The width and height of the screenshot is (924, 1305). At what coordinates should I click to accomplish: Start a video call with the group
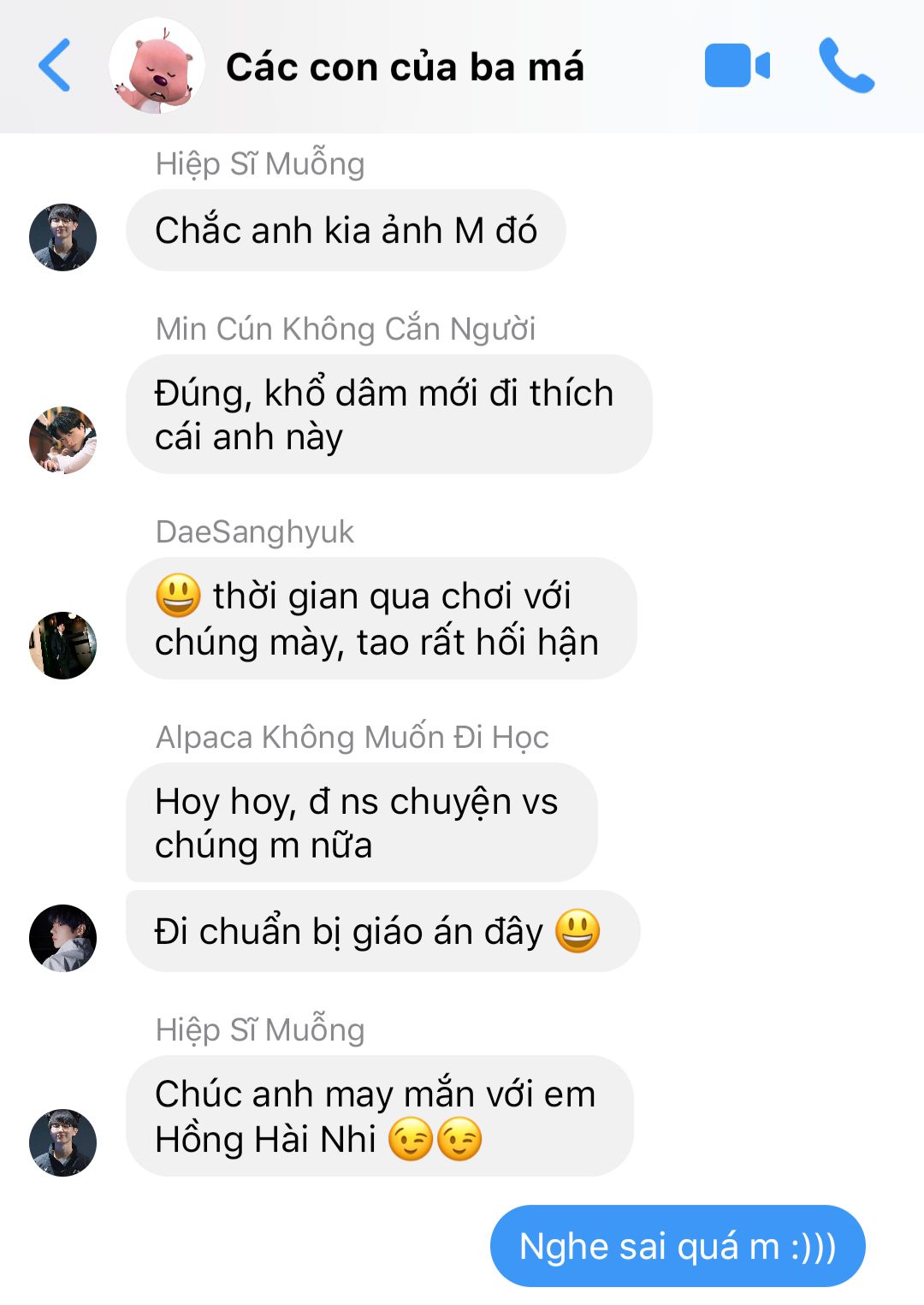click(737, 66)
